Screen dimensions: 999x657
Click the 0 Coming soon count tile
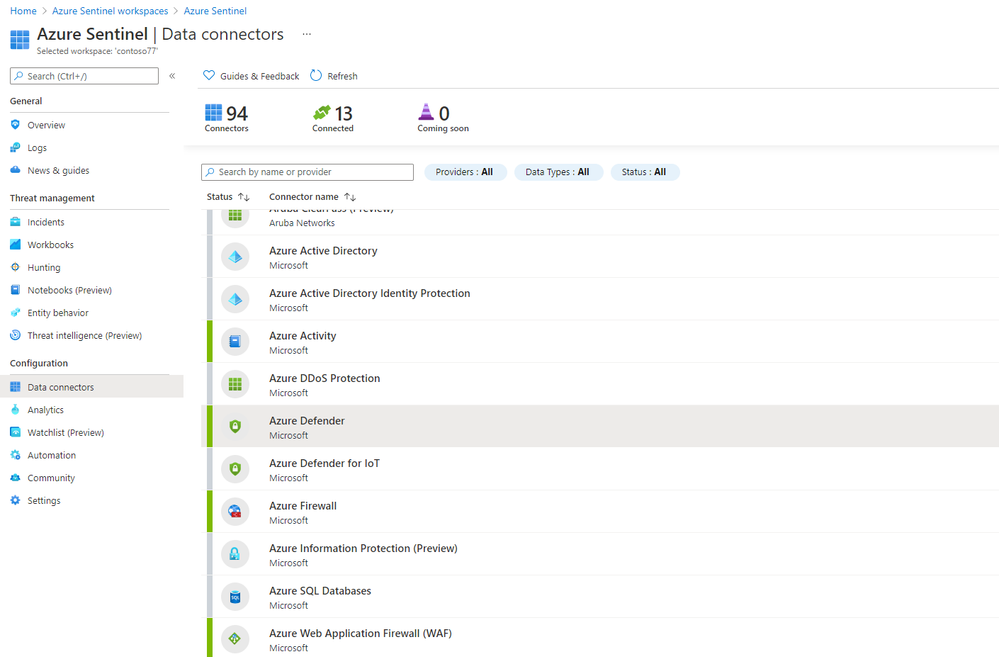(443, 118)
